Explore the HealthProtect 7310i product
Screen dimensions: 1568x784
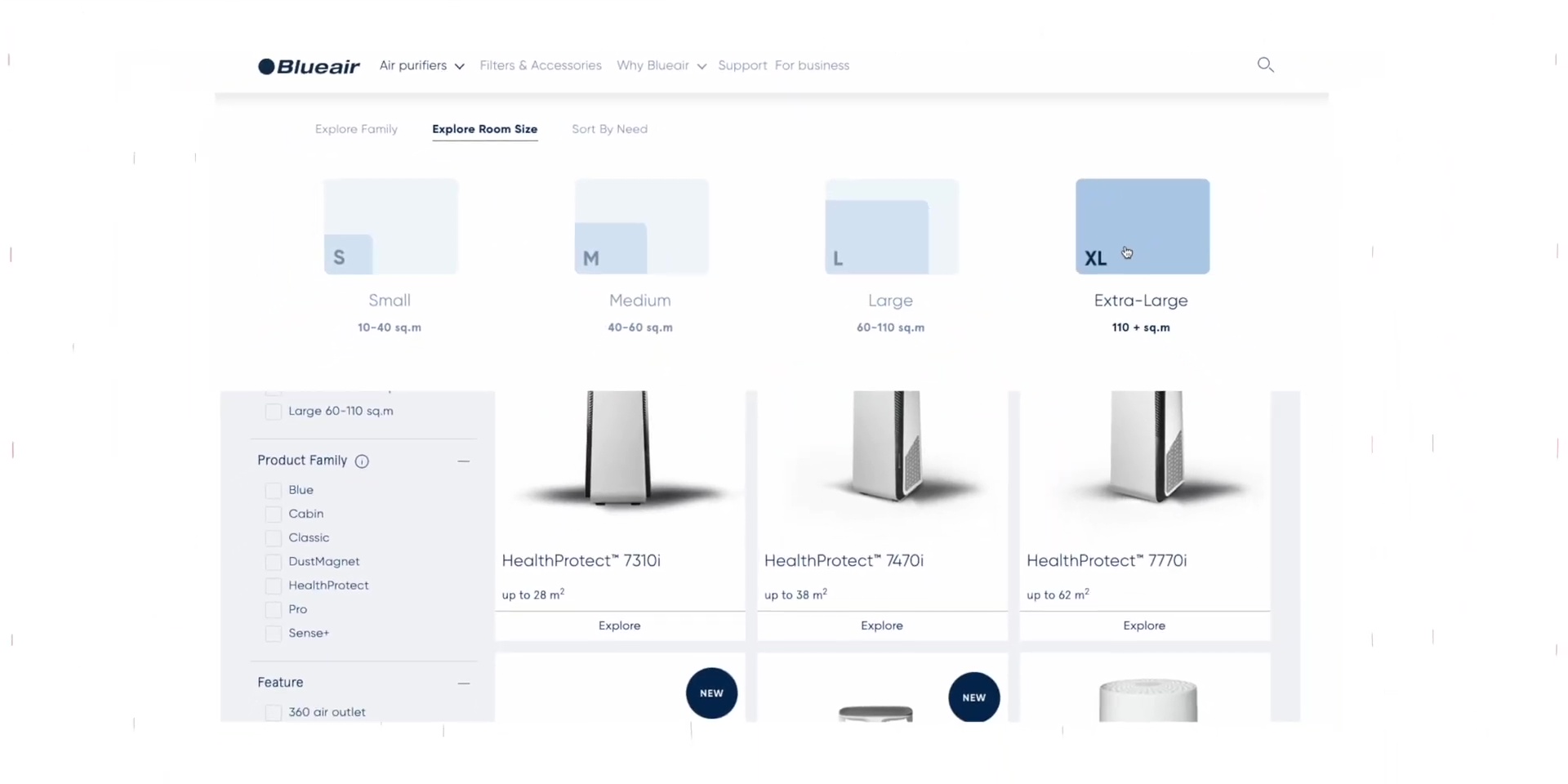coord(620,626)
